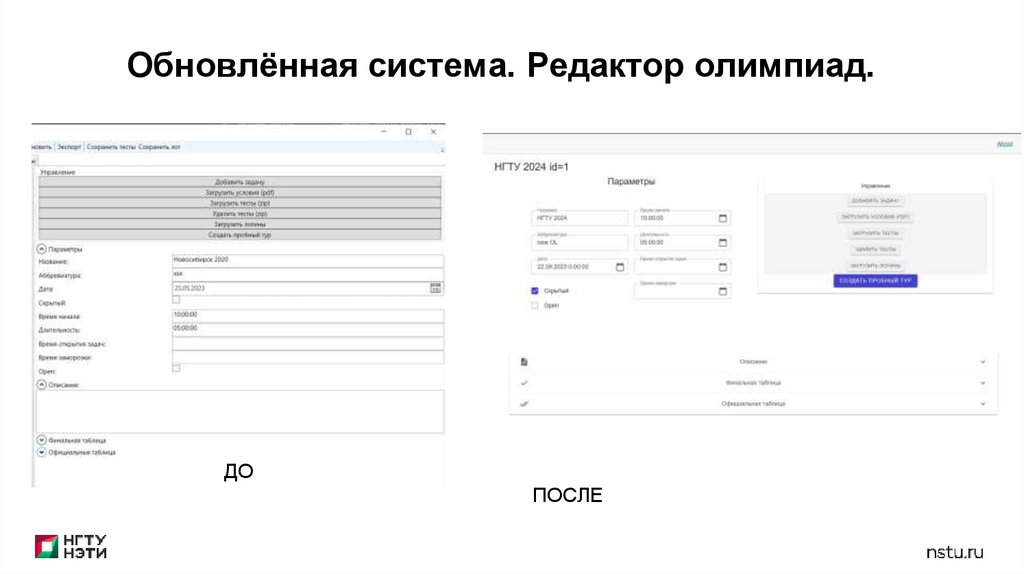
Task: Click the toolbar overflow arrow in the old editor
Action: point(442,150)
